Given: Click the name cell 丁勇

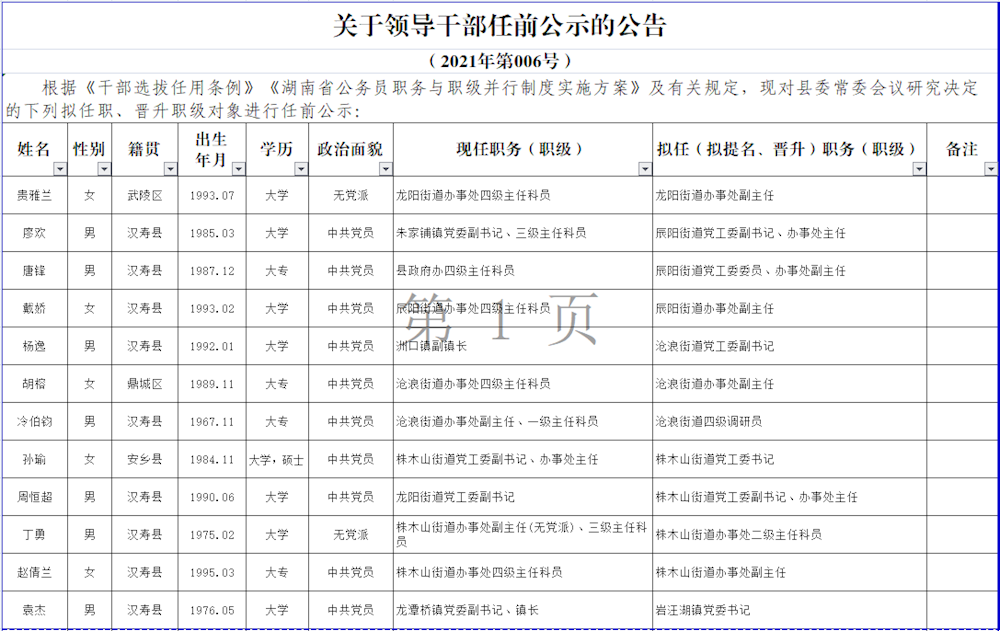Looking at the screenshot, I should [x=34, y=535].
